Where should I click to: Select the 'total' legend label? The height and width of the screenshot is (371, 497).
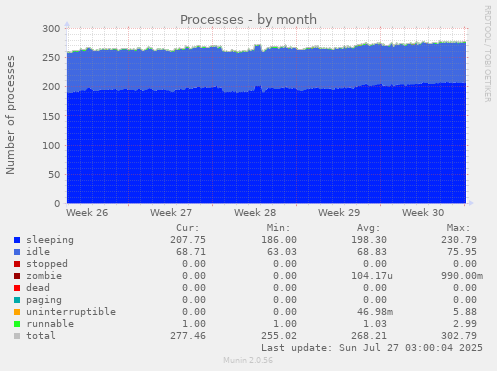41,336
